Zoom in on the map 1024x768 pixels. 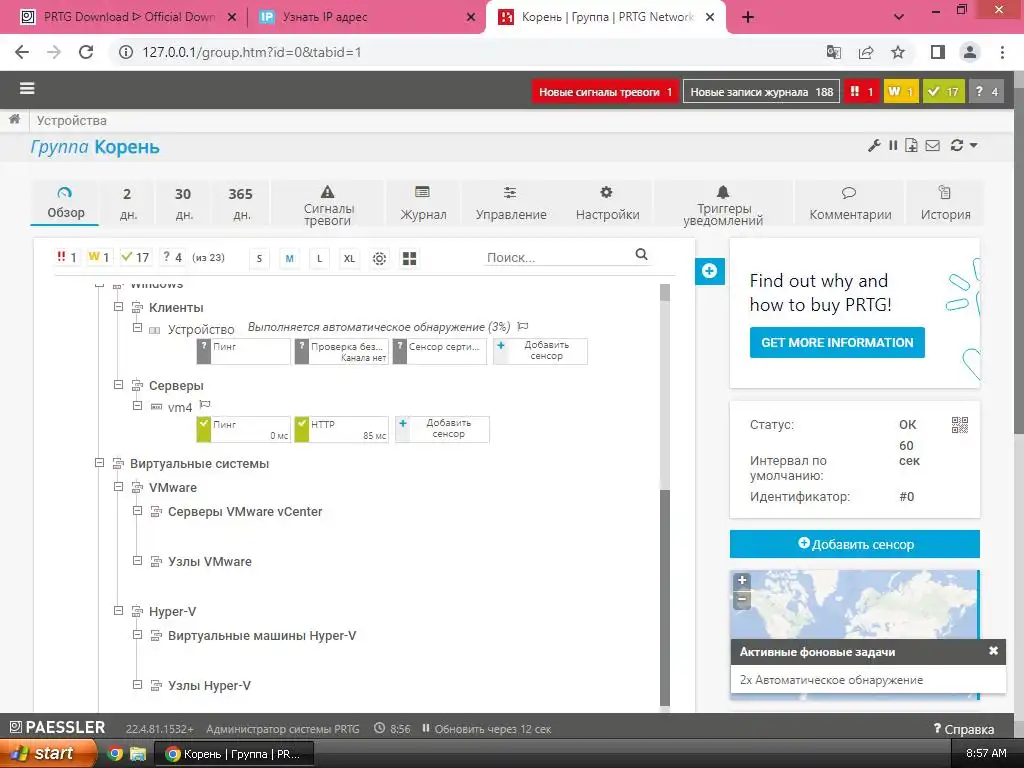742,581
